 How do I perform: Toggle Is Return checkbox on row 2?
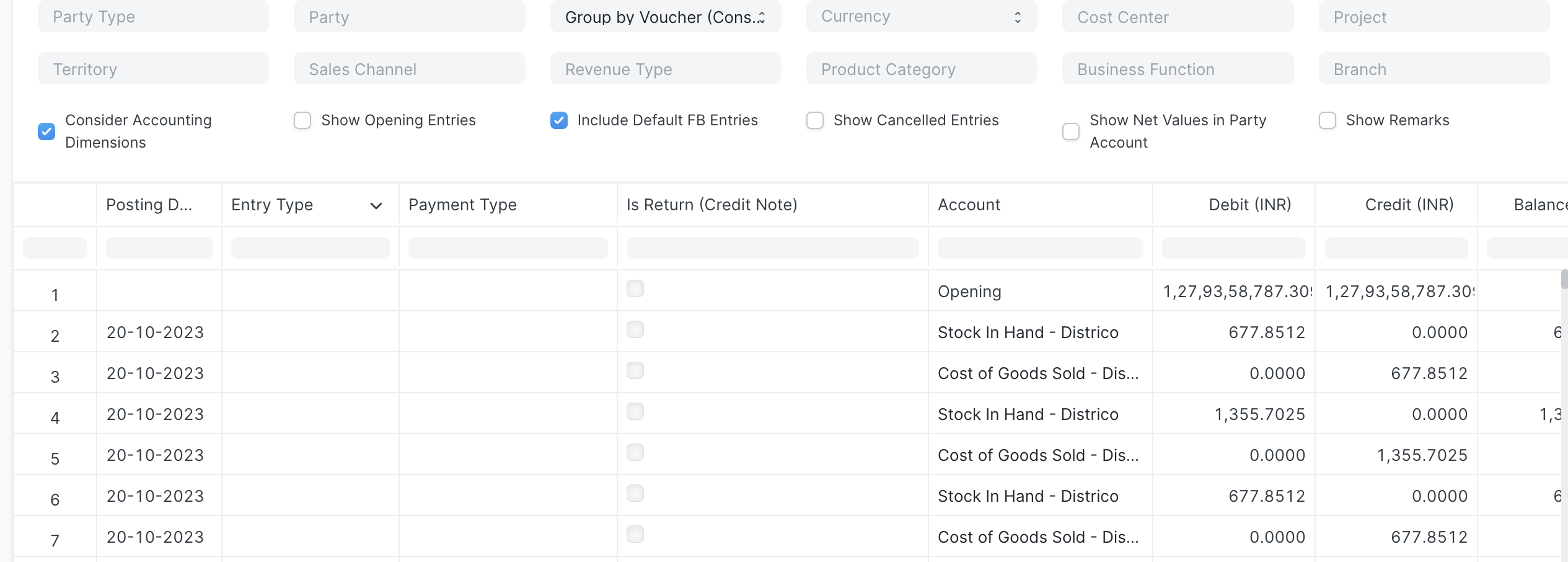(x=635, y=329)
